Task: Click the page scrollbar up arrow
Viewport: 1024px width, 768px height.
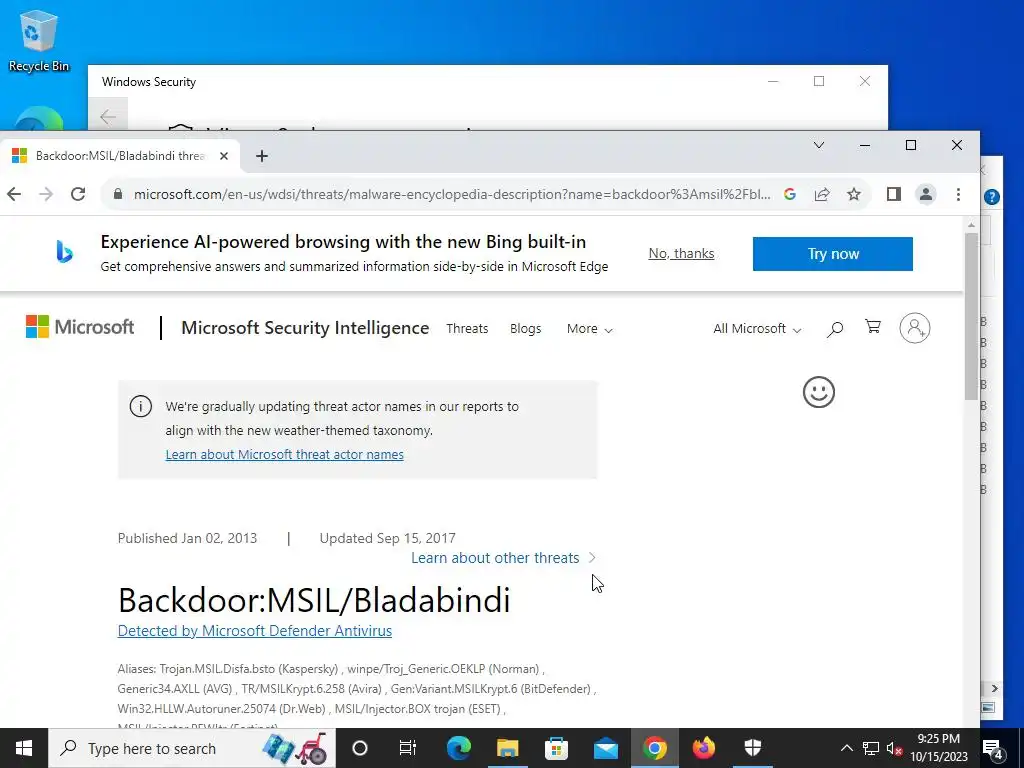Action: (x=971, y=225)
